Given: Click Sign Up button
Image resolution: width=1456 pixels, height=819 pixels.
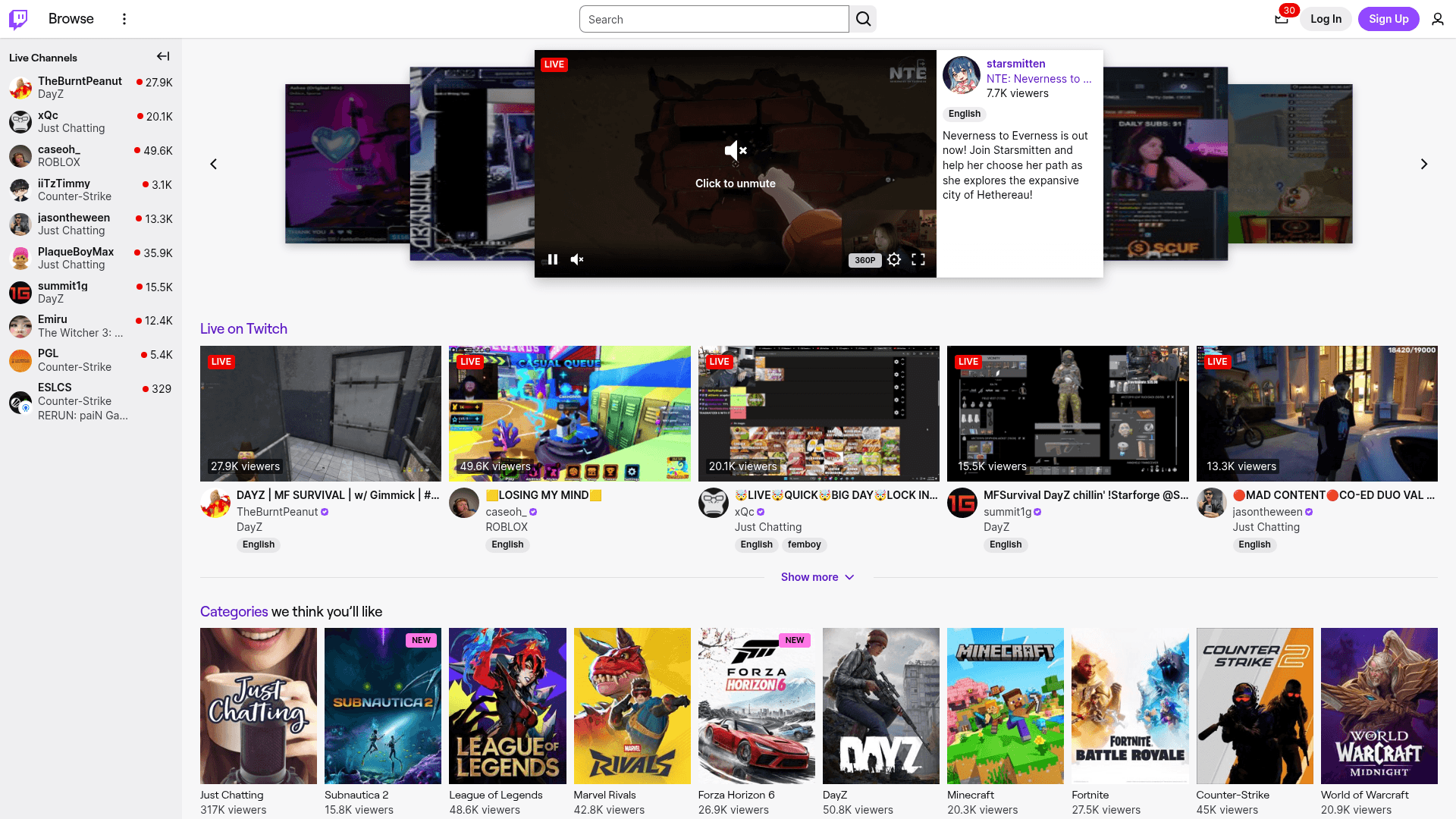Looking at the screenshot, I should click(x=1389, y=19).
